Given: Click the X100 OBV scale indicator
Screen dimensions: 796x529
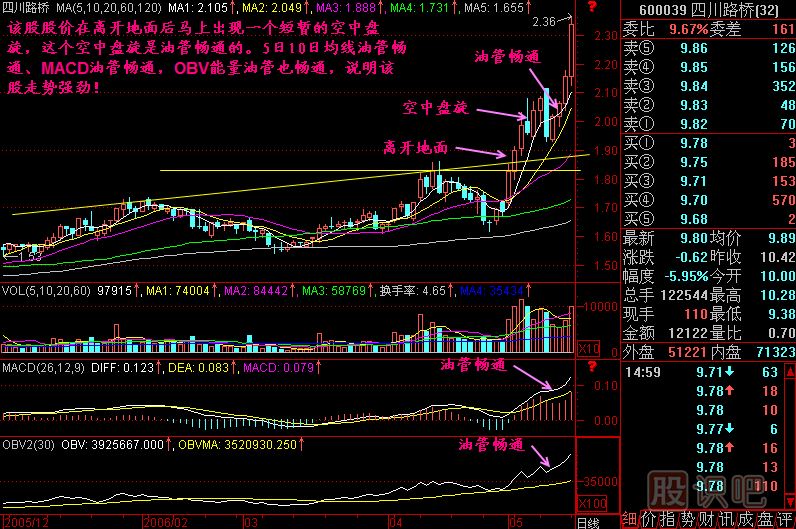Looking at the screenshot, I should pos(593,503).
